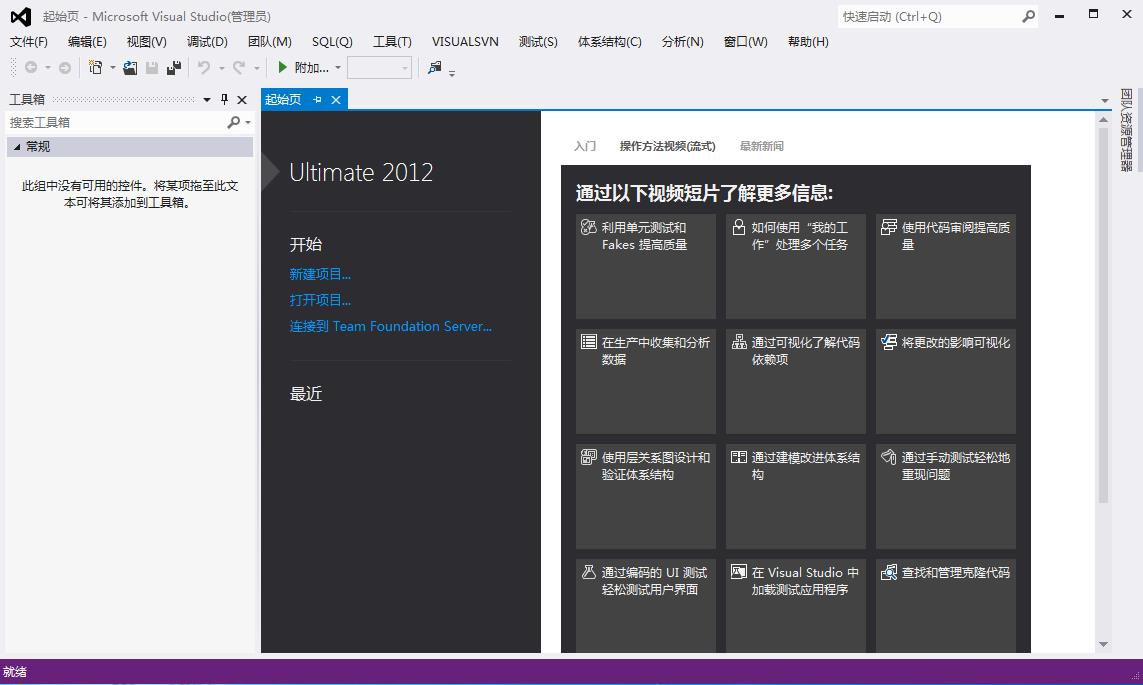
Task: Open the 工具(T) menu
Action: pos(392,42)
